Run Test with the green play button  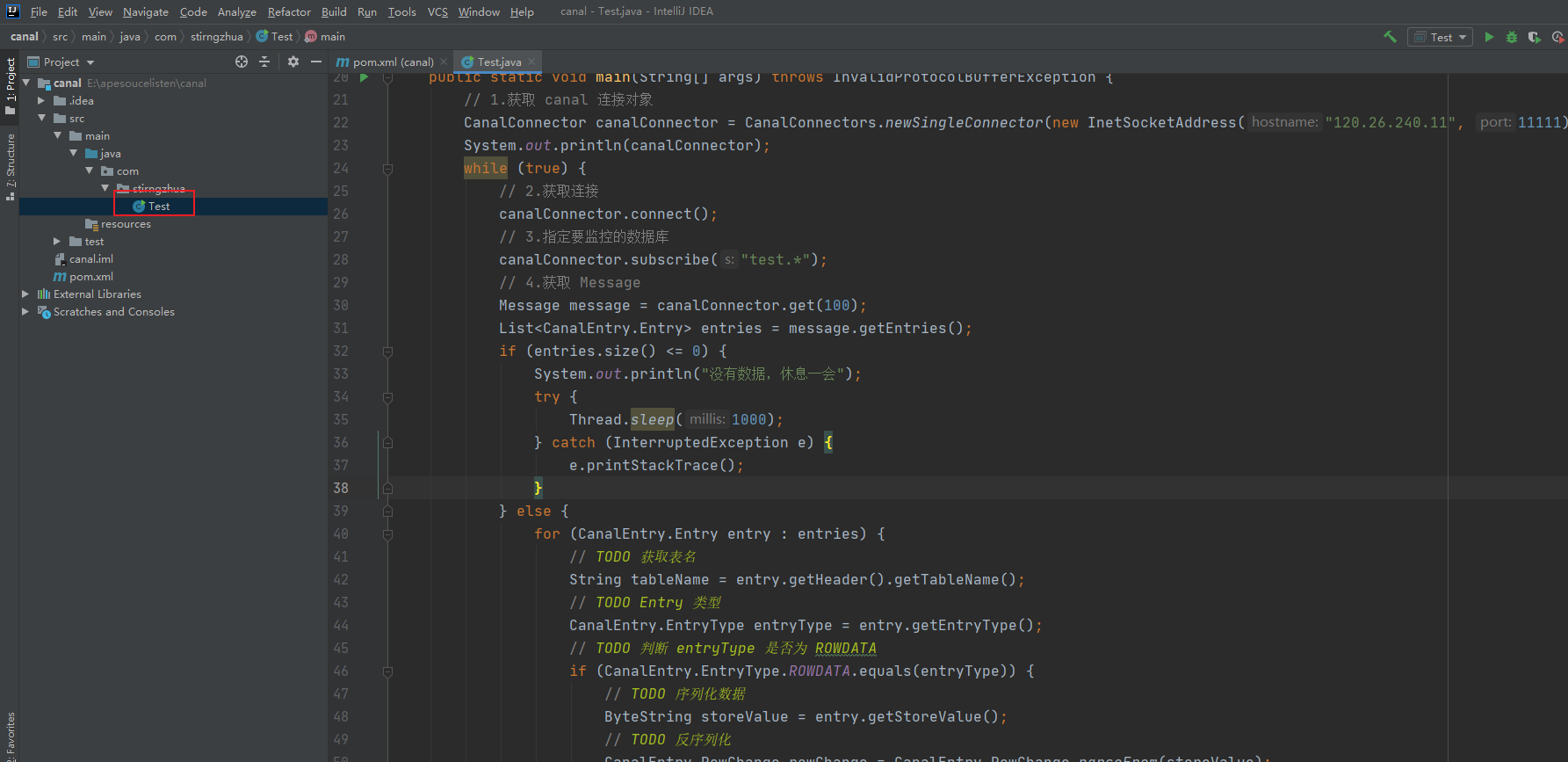tap(1489, 37)
